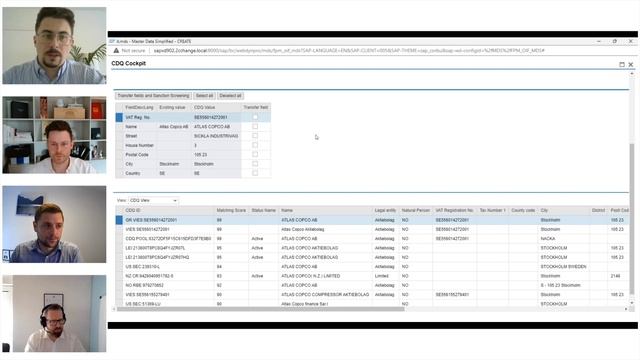
Task: Click the headset participant video thumbnail
Action: pyautogui.click(x=54, y=313)
